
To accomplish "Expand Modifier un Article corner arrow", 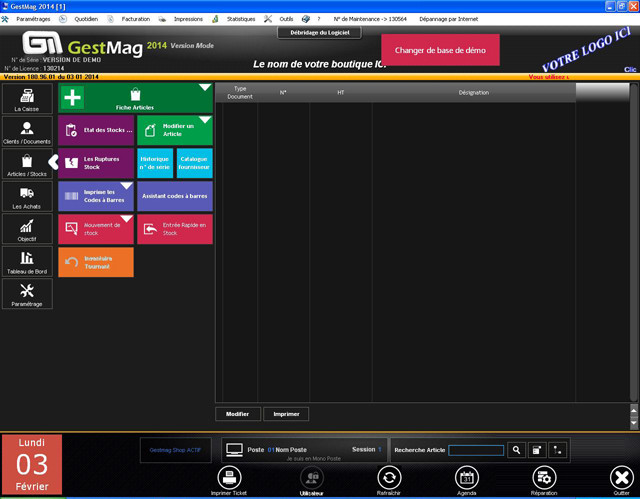I will 205,121.
